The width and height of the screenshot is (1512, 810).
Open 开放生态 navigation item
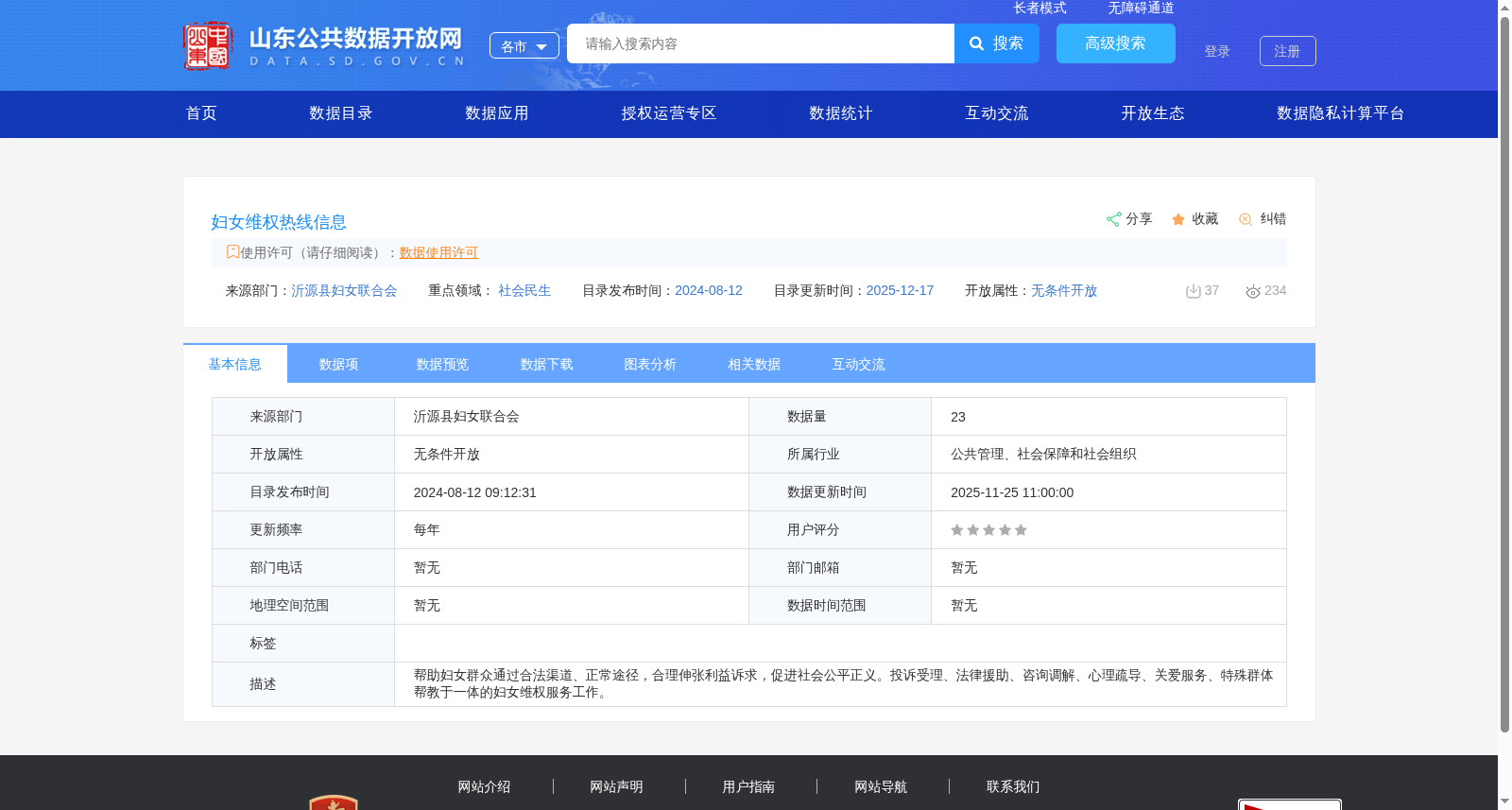tap(1152, 113)
